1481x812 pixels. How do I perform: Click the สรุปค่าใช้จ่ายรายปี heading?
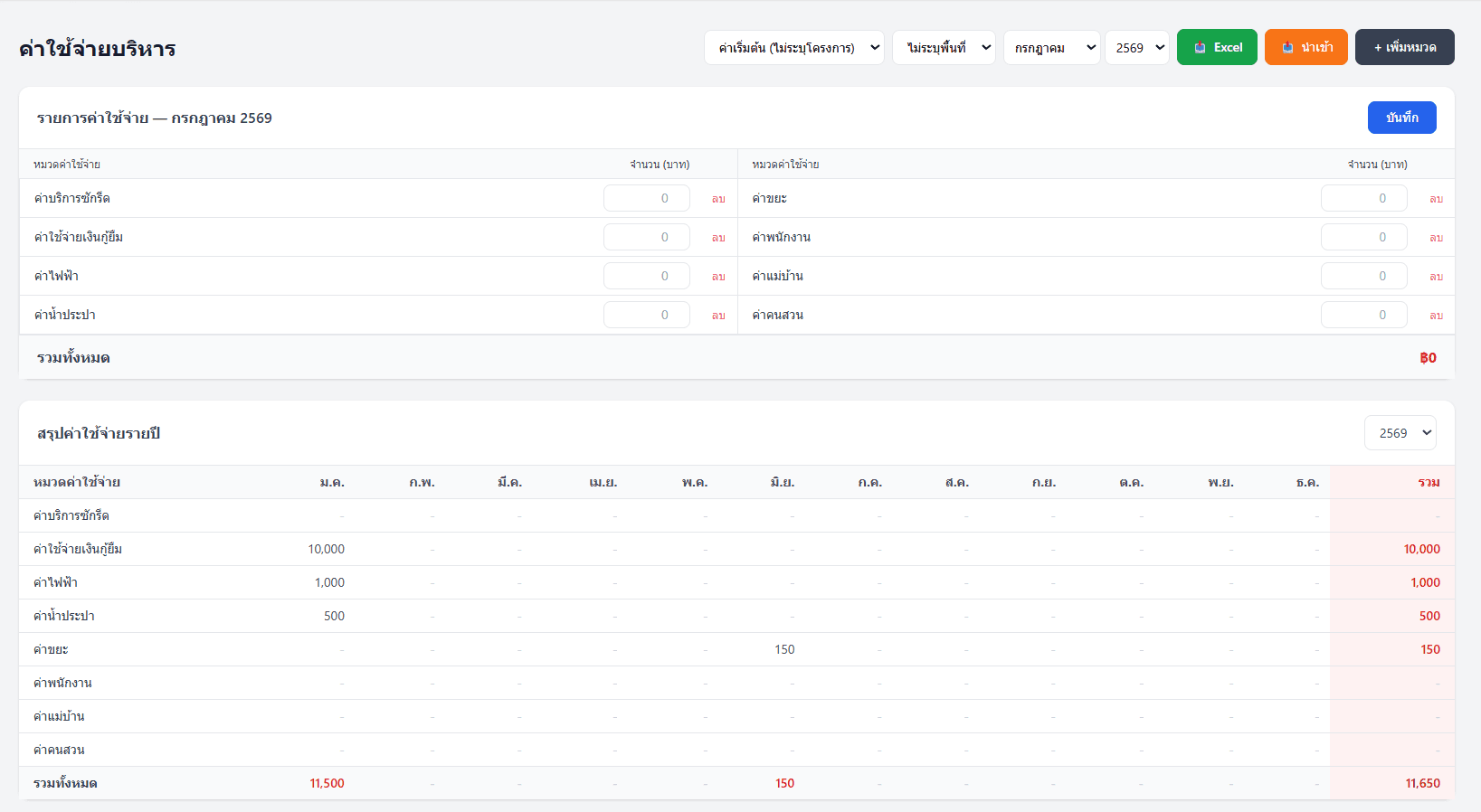click(x=99, y=433)
